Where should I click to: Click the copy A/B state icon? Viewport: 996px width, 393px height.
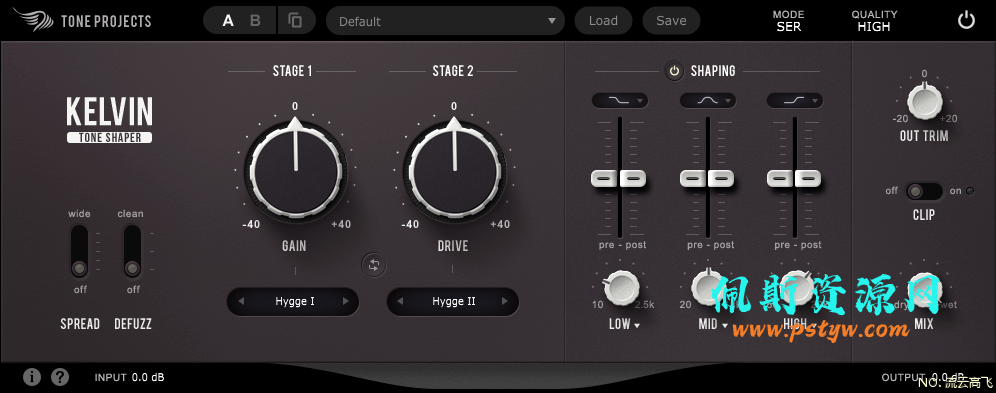pyautogui.click(x=295, y=20)
